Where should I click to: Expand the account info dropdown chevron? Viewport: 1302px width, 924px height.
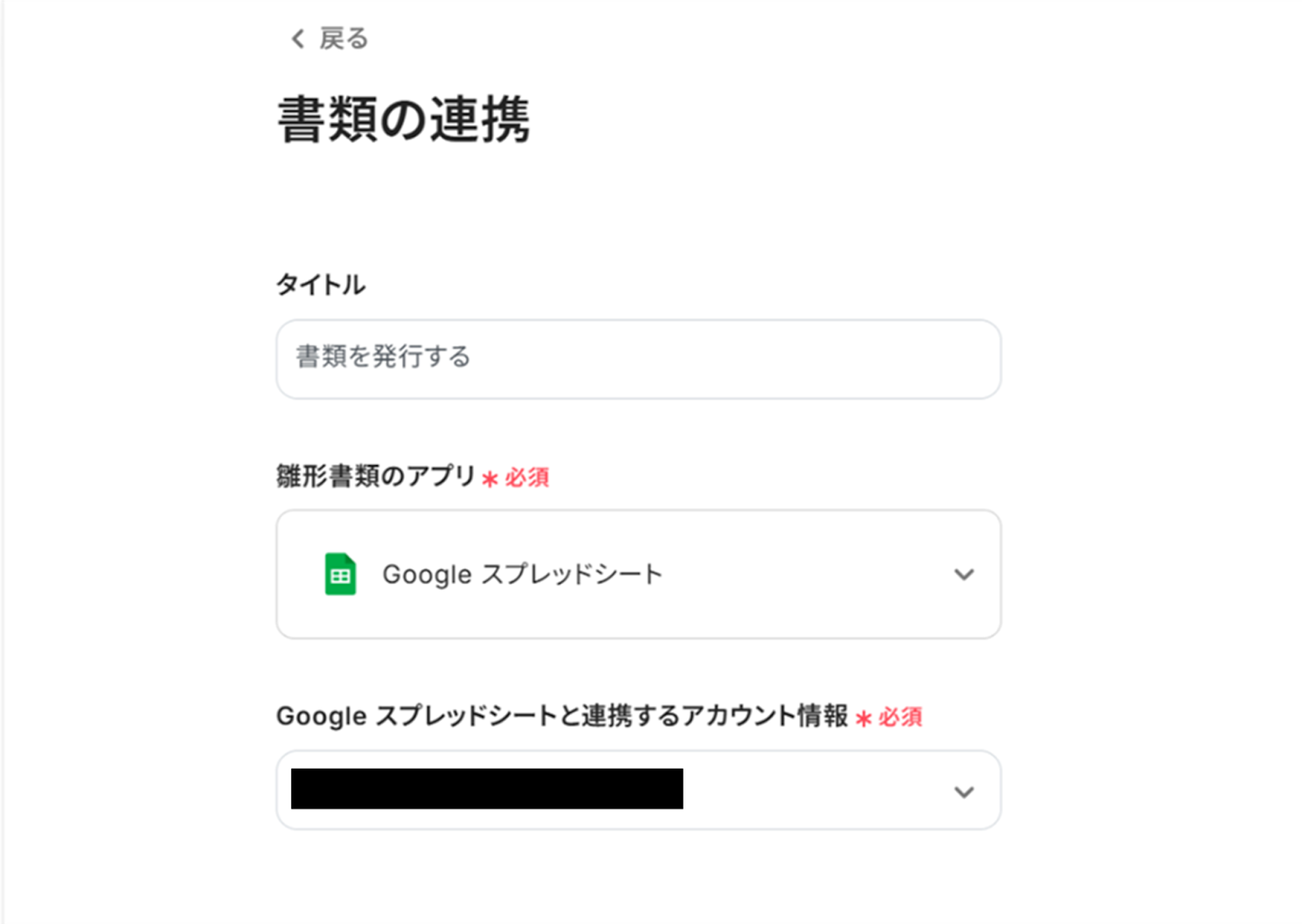pyautogui.click(x=964, y=791)
